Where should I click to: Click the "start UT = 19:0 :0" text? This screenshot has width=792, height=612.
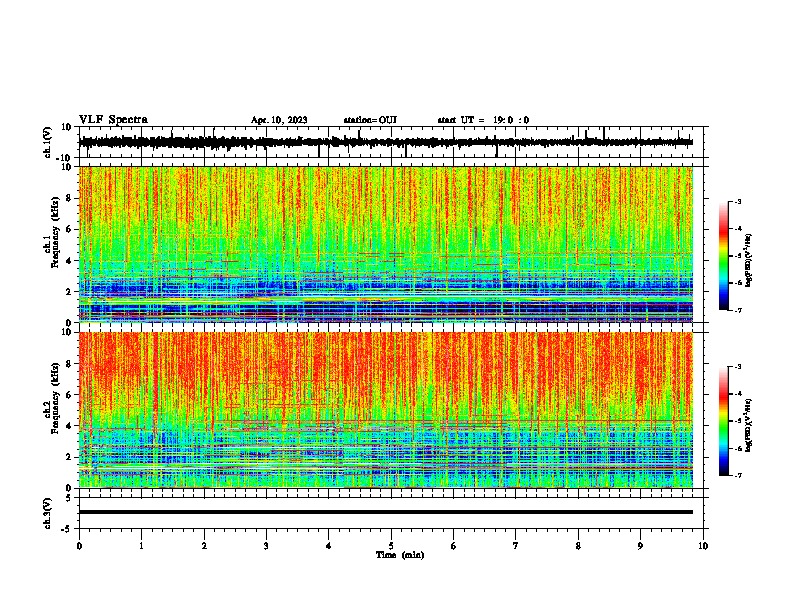coord(483,120)
